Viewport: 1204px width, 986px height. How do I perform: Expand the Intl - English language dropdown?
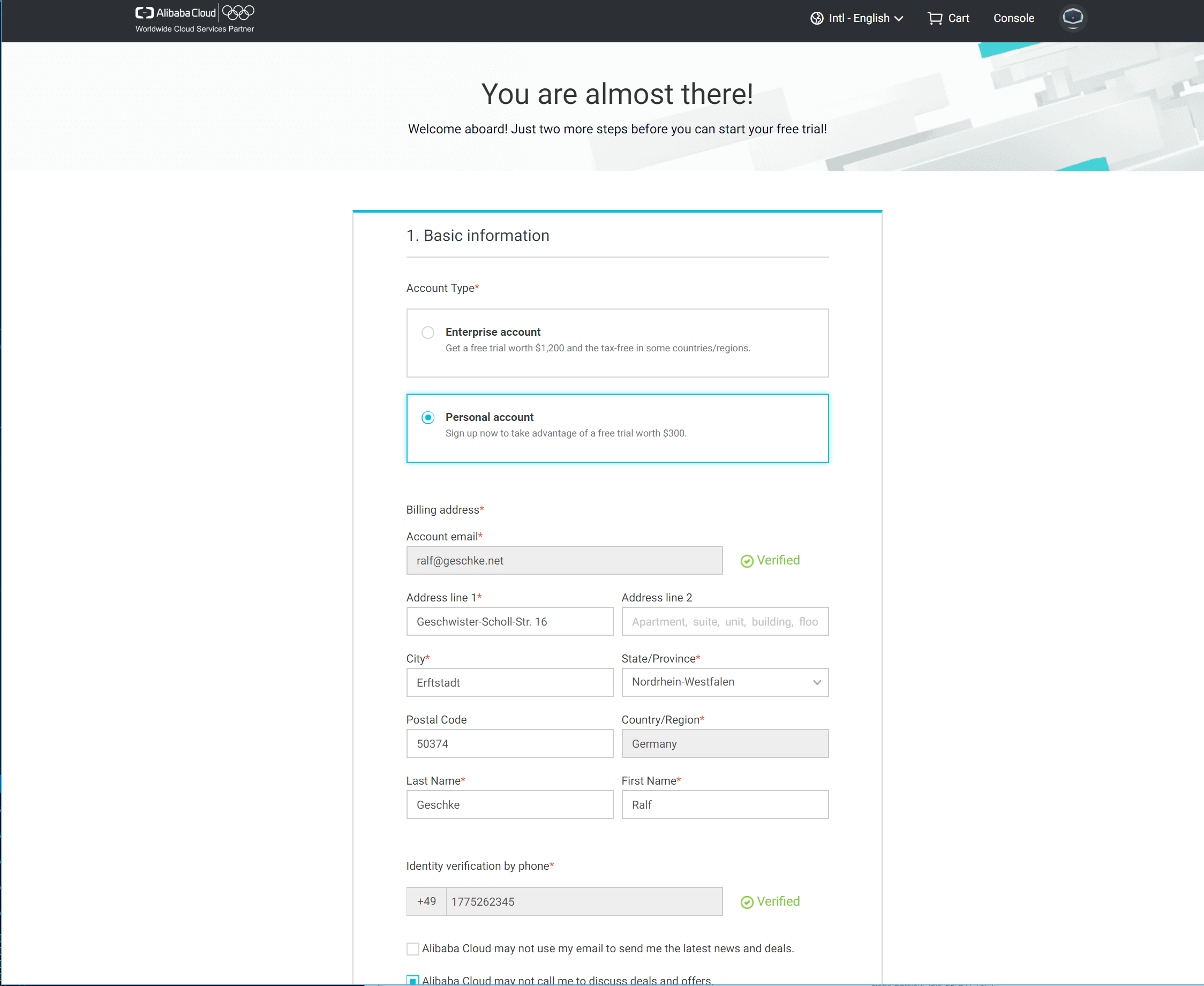pos(857,18)
